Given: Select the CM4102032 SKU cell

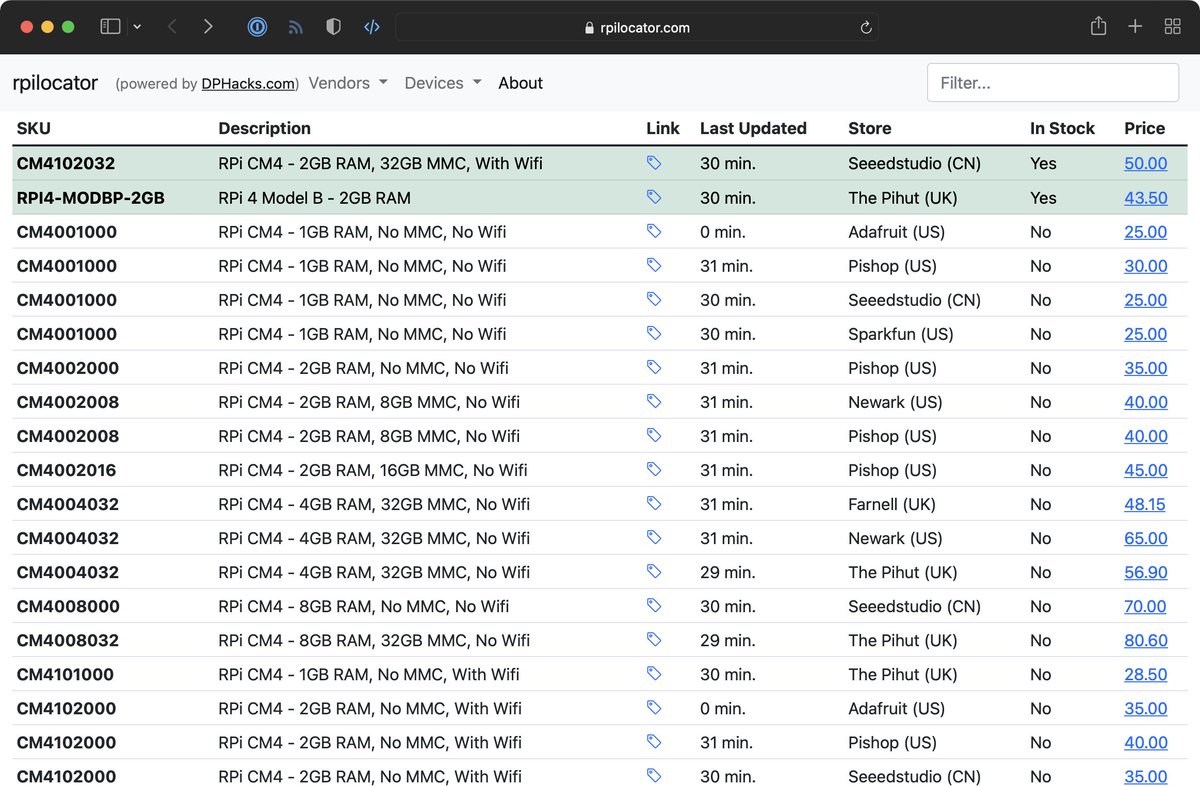Looking at the screenshot, I should 66,163.
